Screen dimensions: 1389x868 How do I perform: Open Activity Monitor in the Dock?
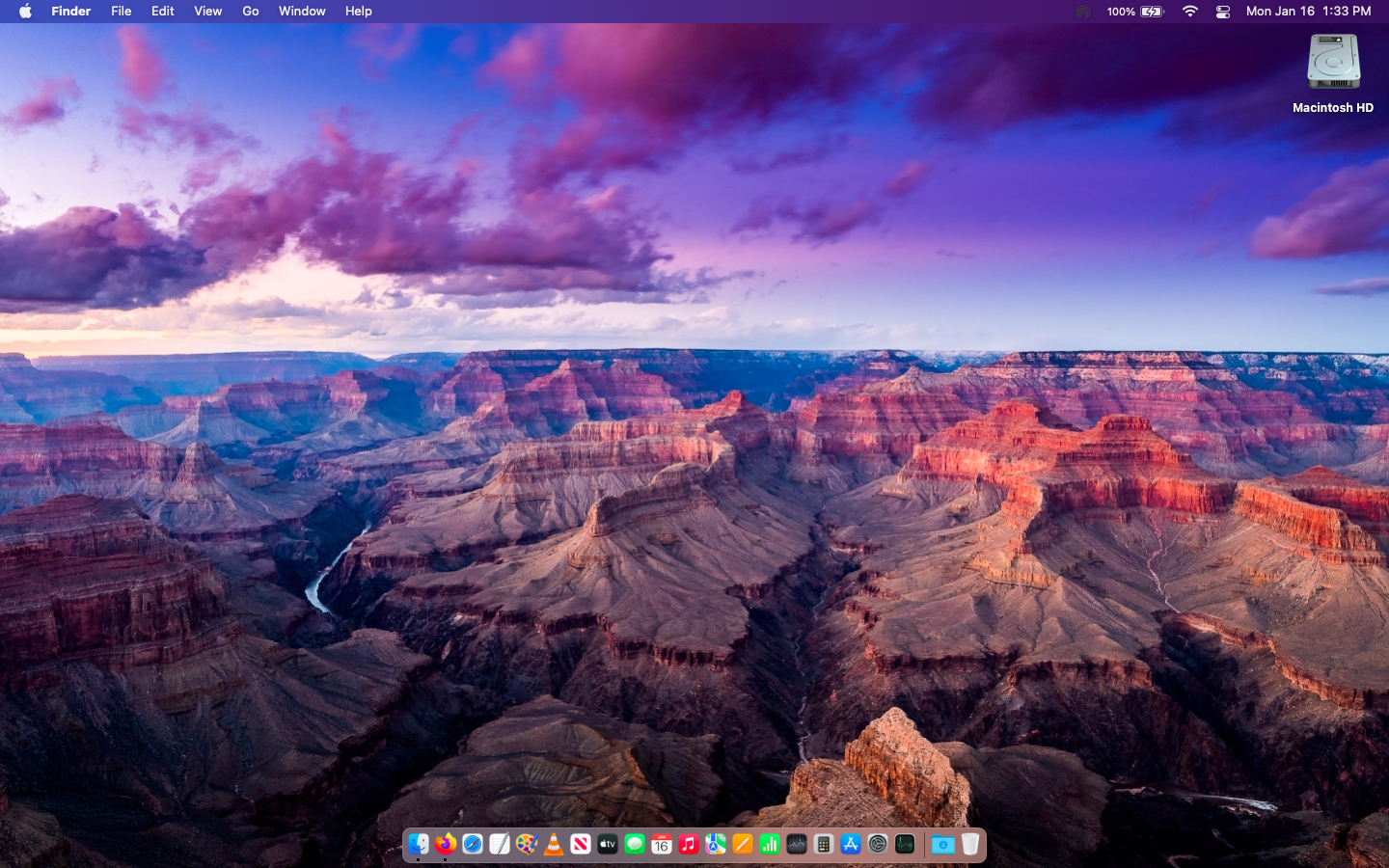(904, 844)
